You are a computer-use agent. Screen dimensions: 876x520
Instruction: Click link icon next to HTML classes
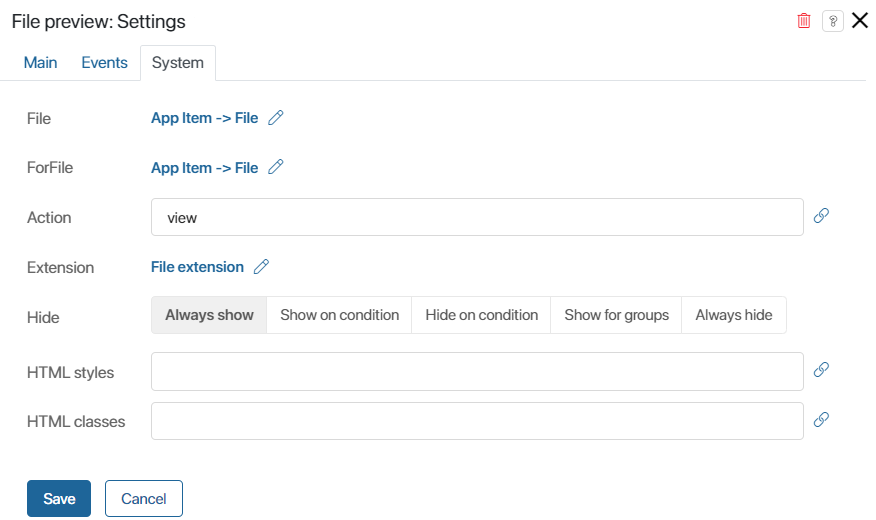[x=821, y=420]
